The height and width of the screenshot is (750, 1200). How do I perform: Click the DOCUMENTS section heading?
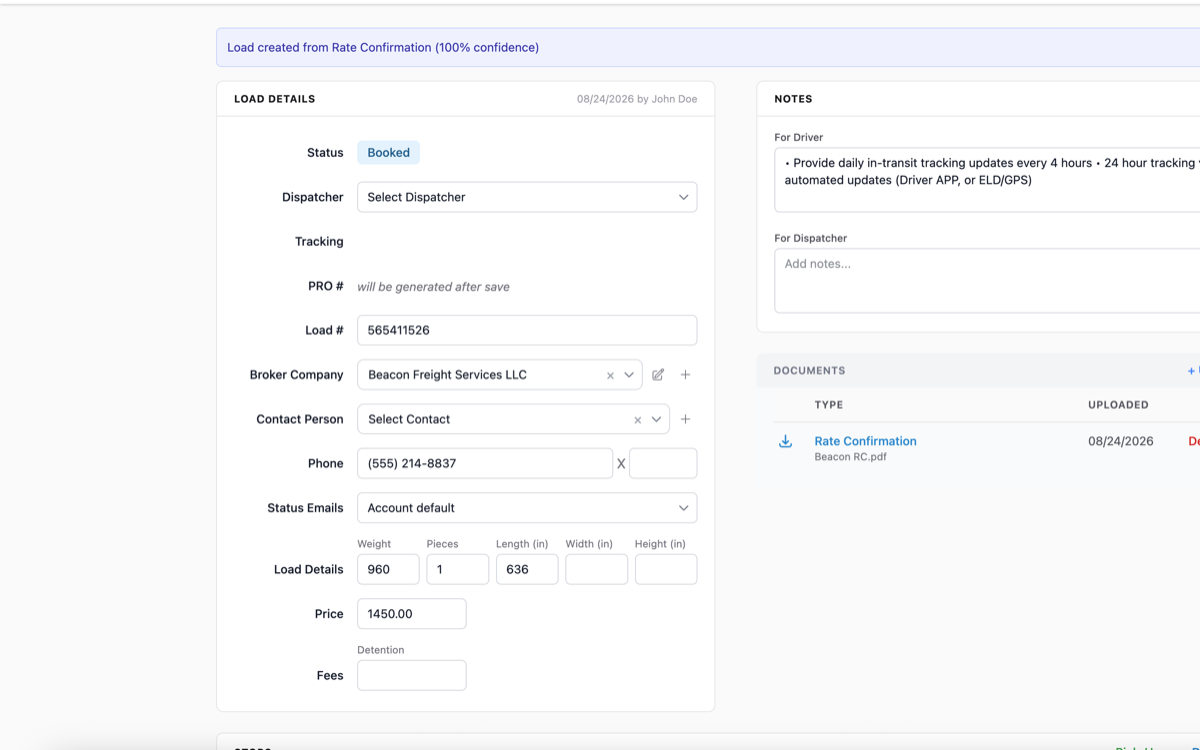(x=809, y=370)
